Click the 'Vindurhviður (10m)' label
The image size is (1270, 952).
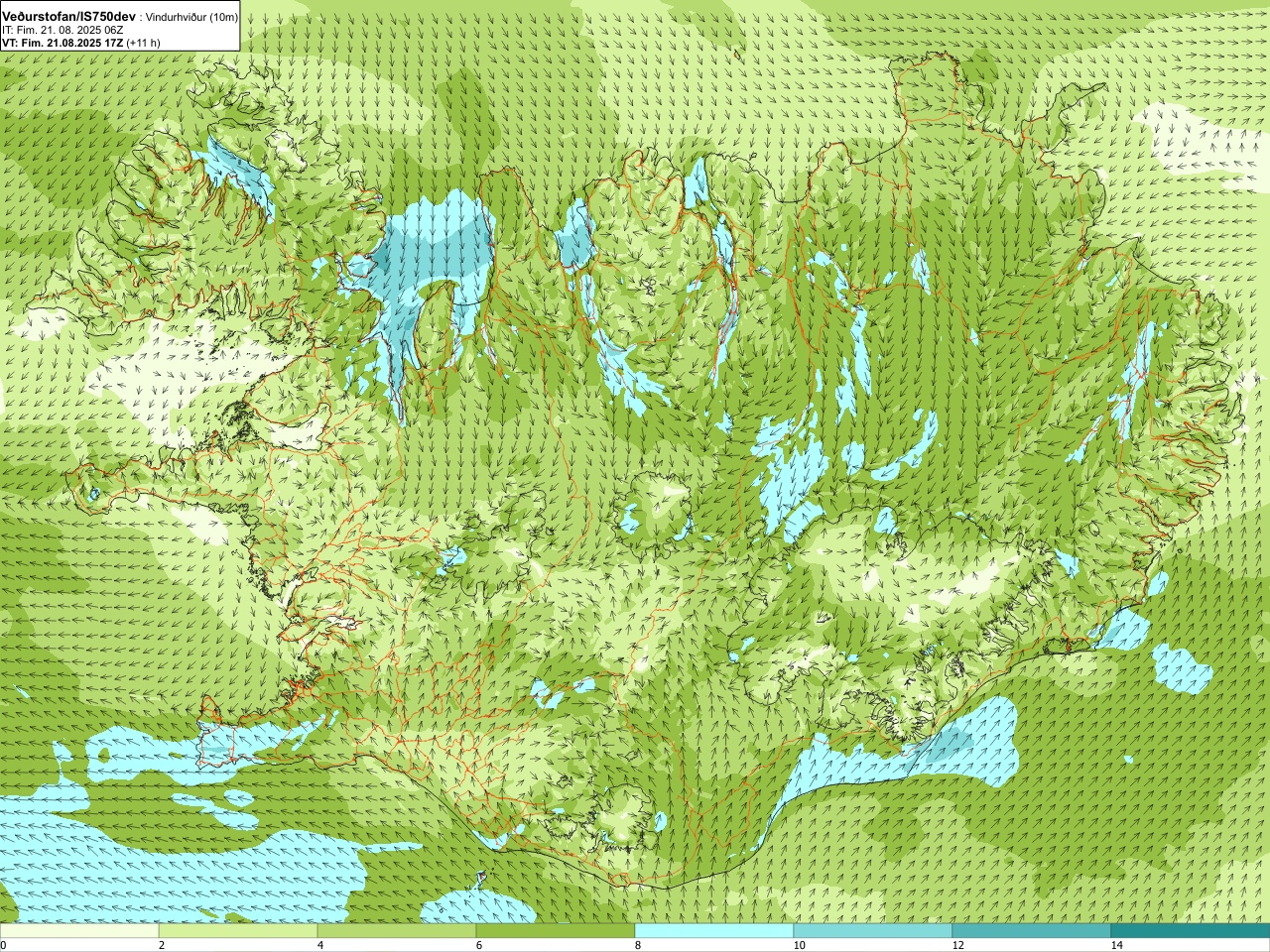(191, 17)
